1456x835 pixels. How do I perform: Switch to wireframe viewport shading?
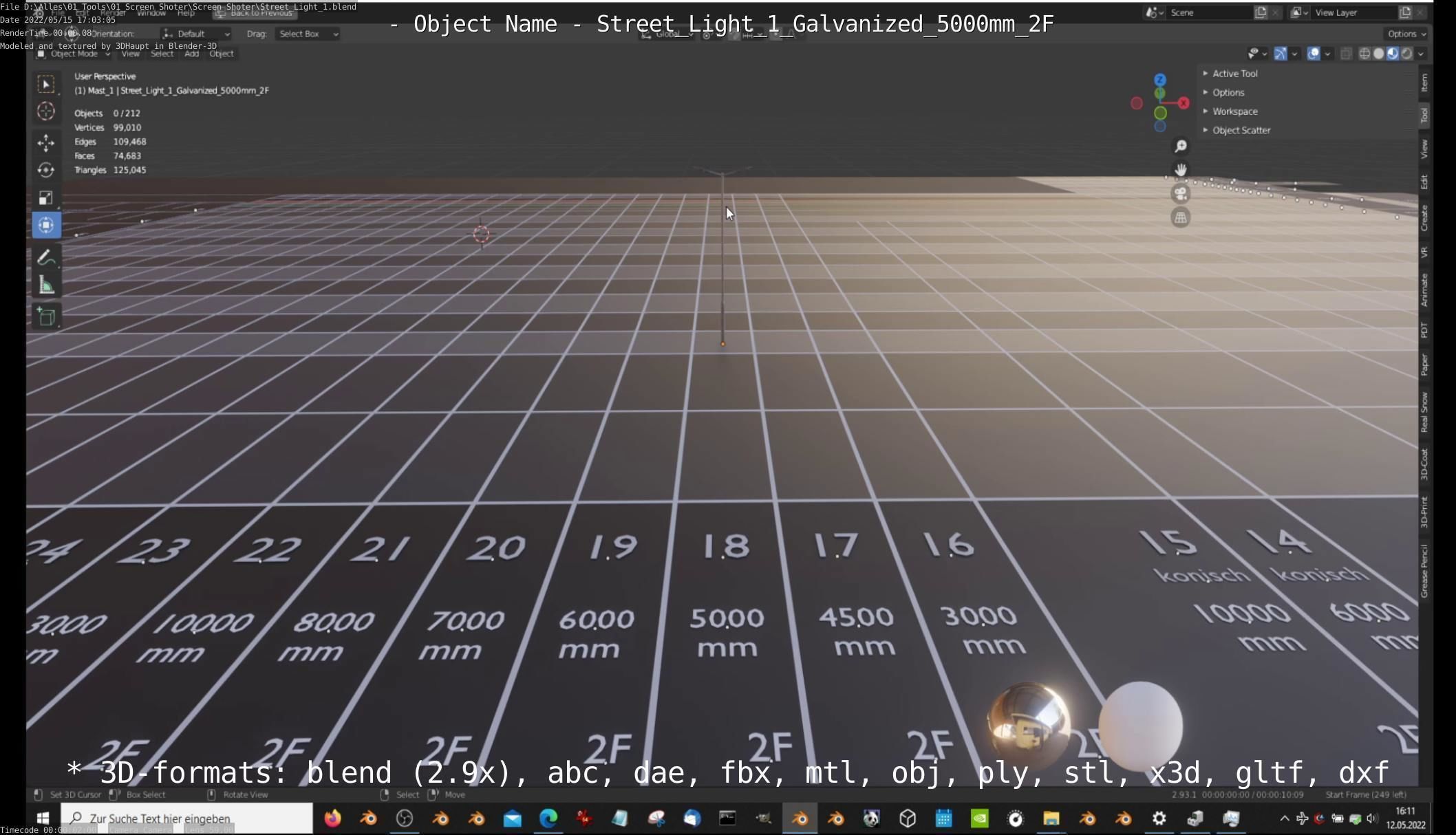tap(1364, 54)
